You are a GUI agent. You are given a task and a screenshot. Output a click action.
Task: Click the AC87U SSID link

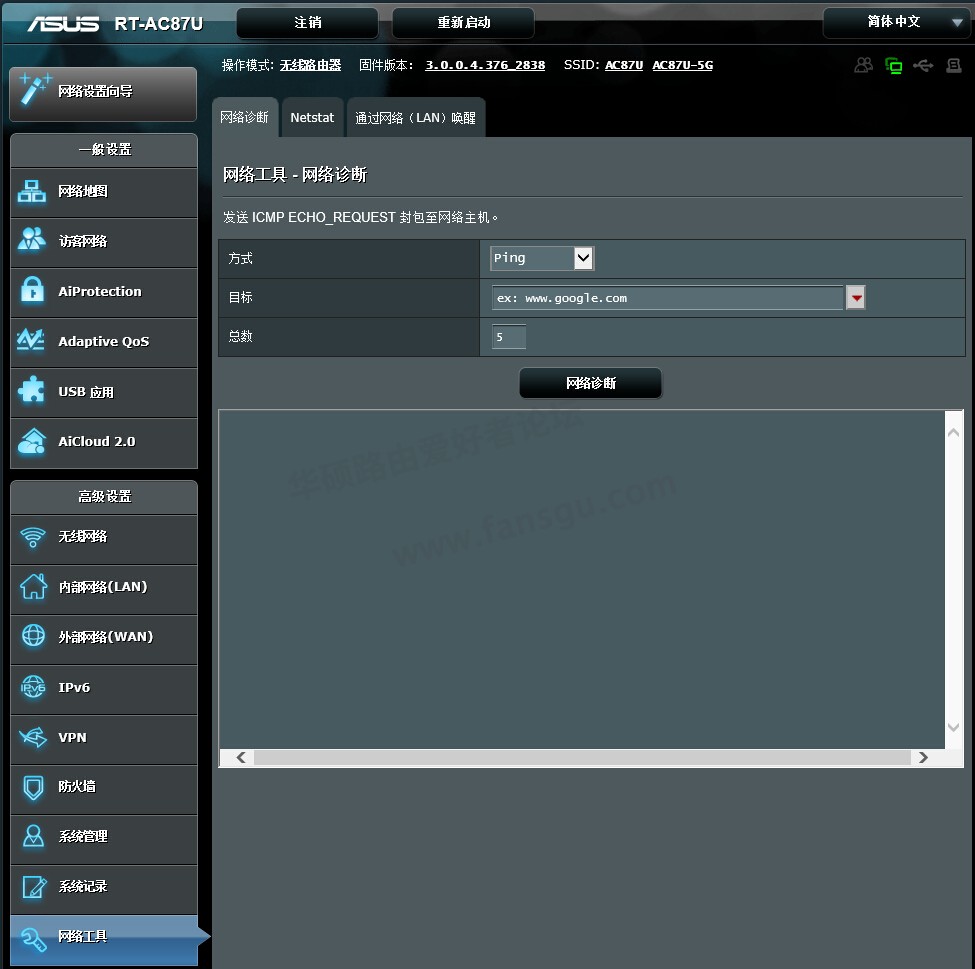[x=624, y=65]
